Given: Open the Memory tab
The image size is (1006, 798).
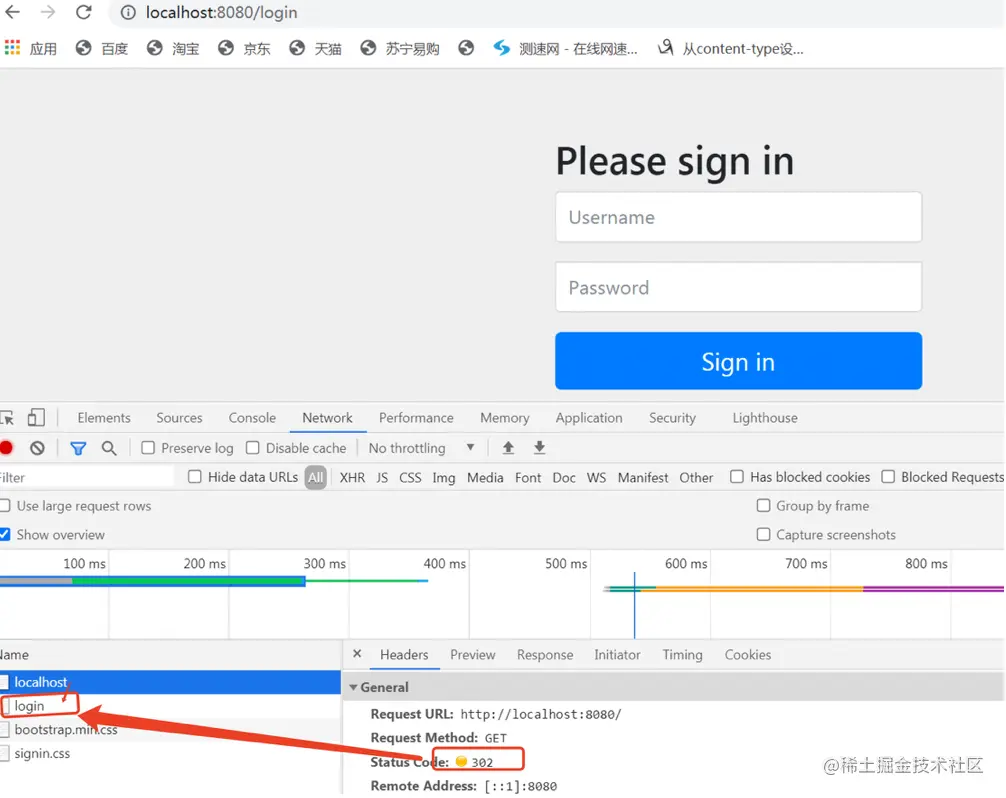Looking at the screenshot, I should click(x=504, y=418).
